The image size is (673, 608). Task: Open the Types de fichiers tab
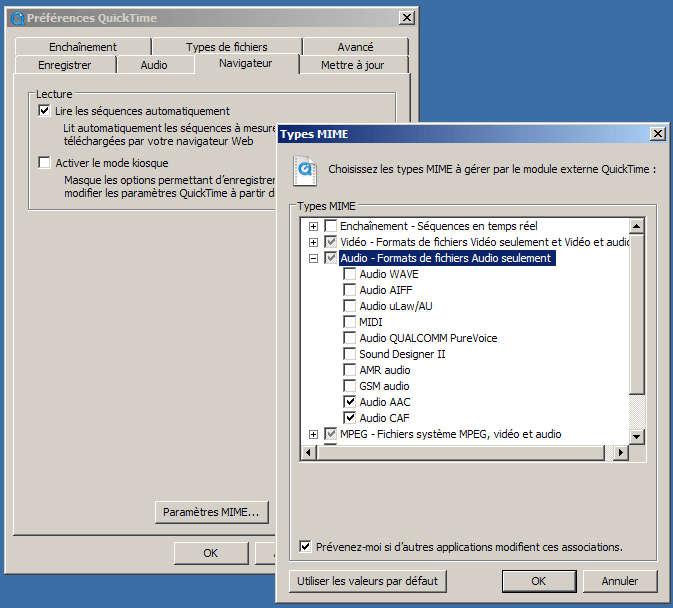(227, 47)
